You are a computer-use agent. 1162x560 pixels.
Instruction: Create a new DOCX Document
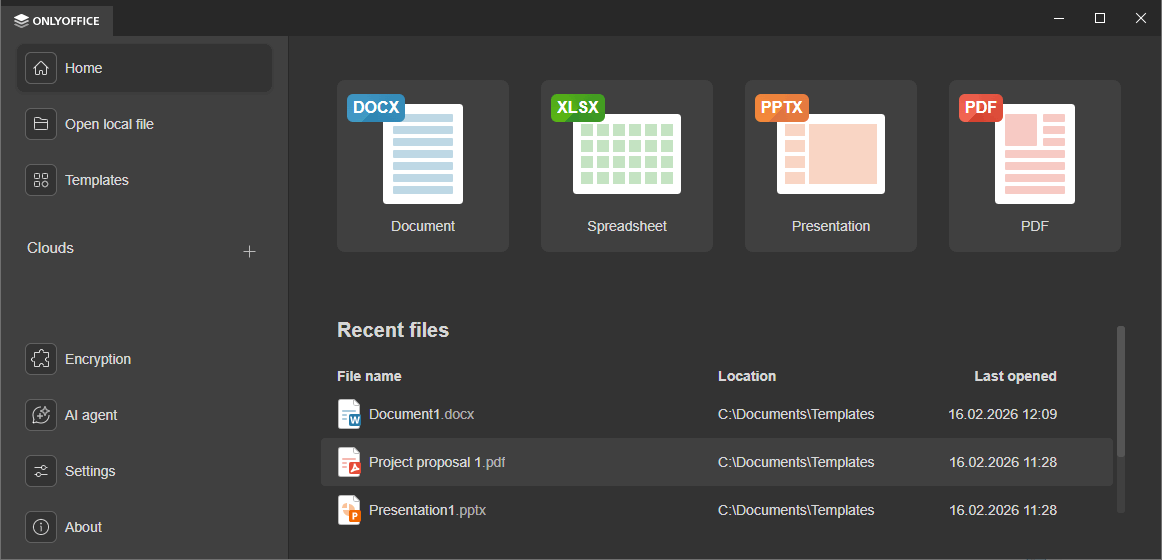[x=423, y=165]
